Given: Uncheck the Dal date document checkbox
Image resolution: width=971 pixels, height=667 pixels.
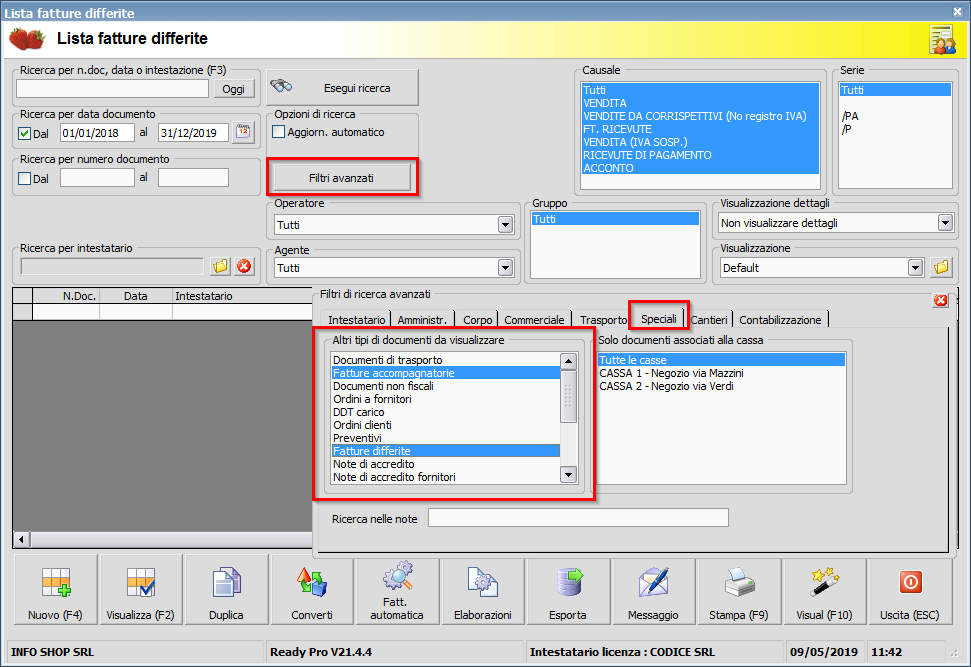Looking at the screenshot, I should [x=25, y=133].
